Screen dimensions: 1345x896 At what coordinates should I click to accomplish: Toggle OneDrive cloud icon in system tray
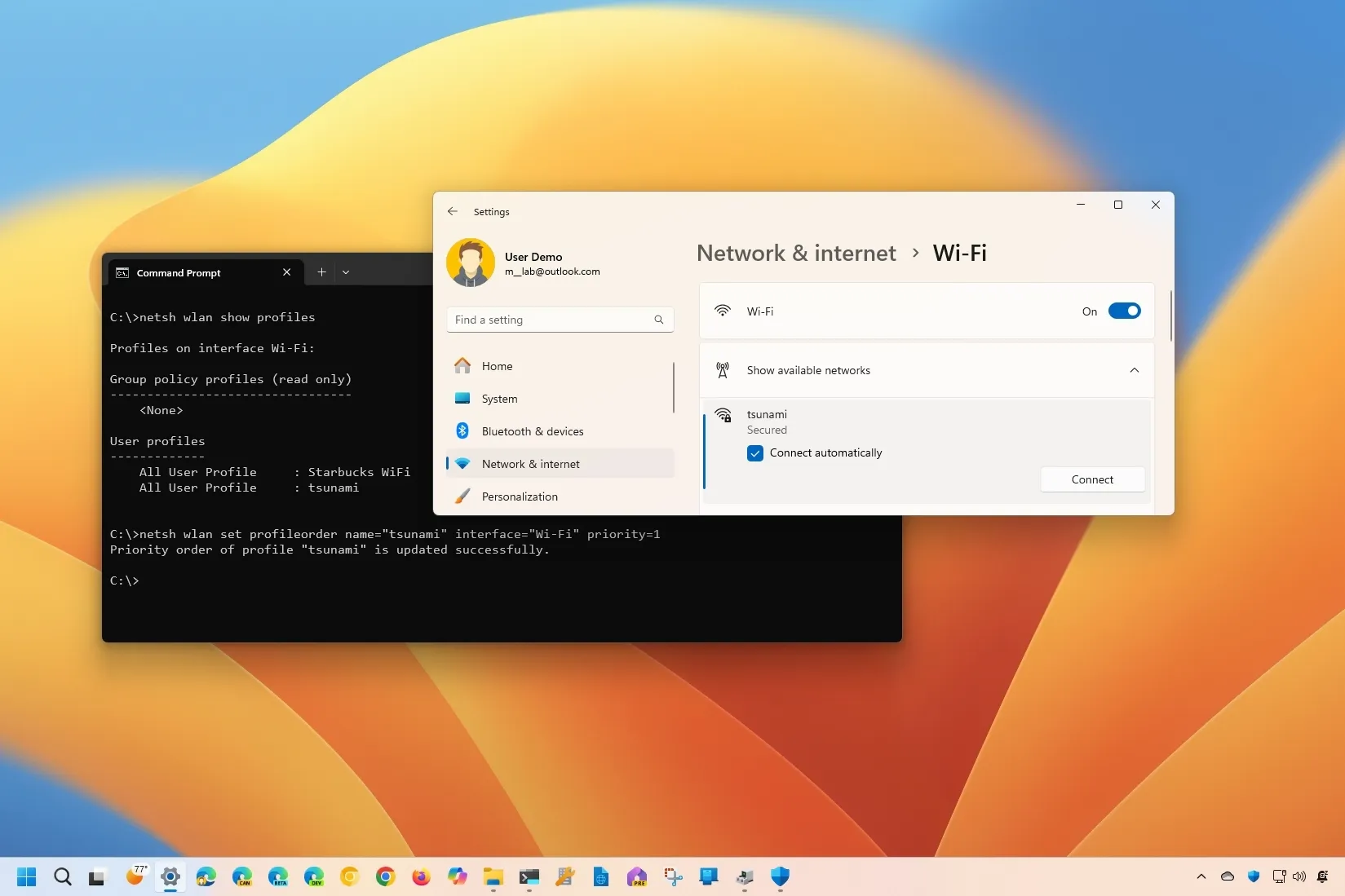point(1227,877)
